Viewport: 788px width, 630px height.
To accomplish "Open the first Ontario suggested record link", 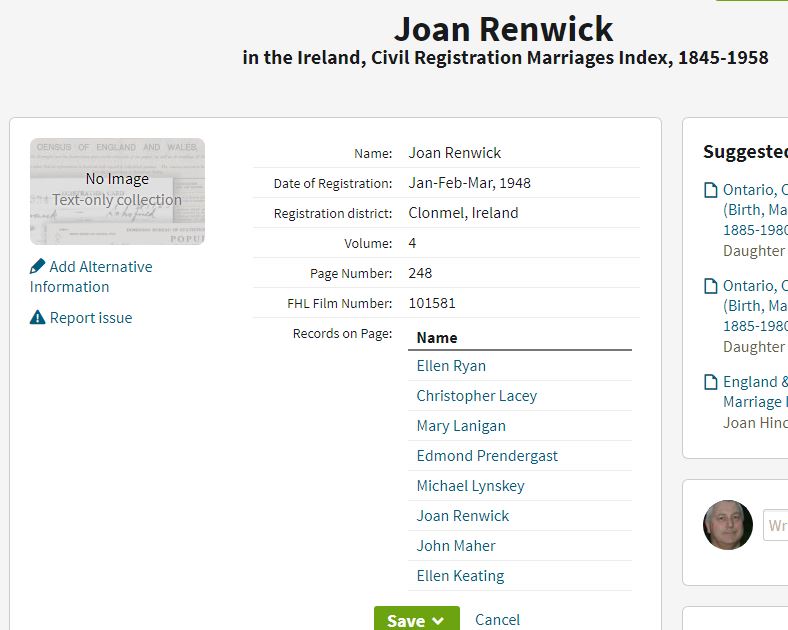I will pyautogui.click(x=755, y=210).
